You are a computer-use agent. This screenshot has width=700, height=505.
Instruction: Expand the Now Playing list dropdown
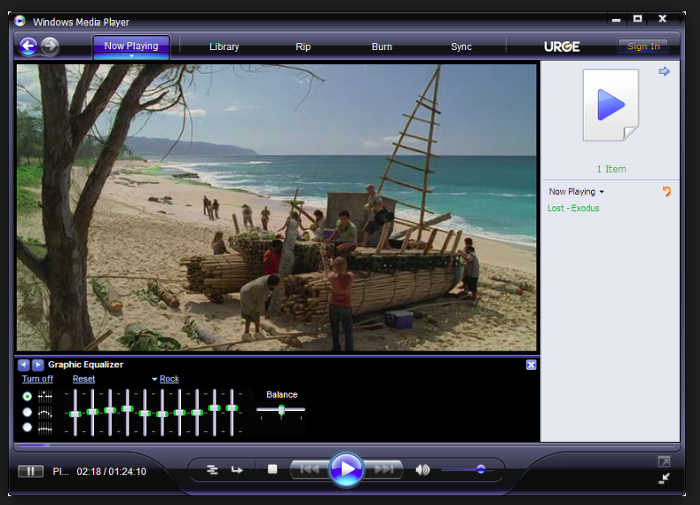pyautogui.click(x=576, y=192)
